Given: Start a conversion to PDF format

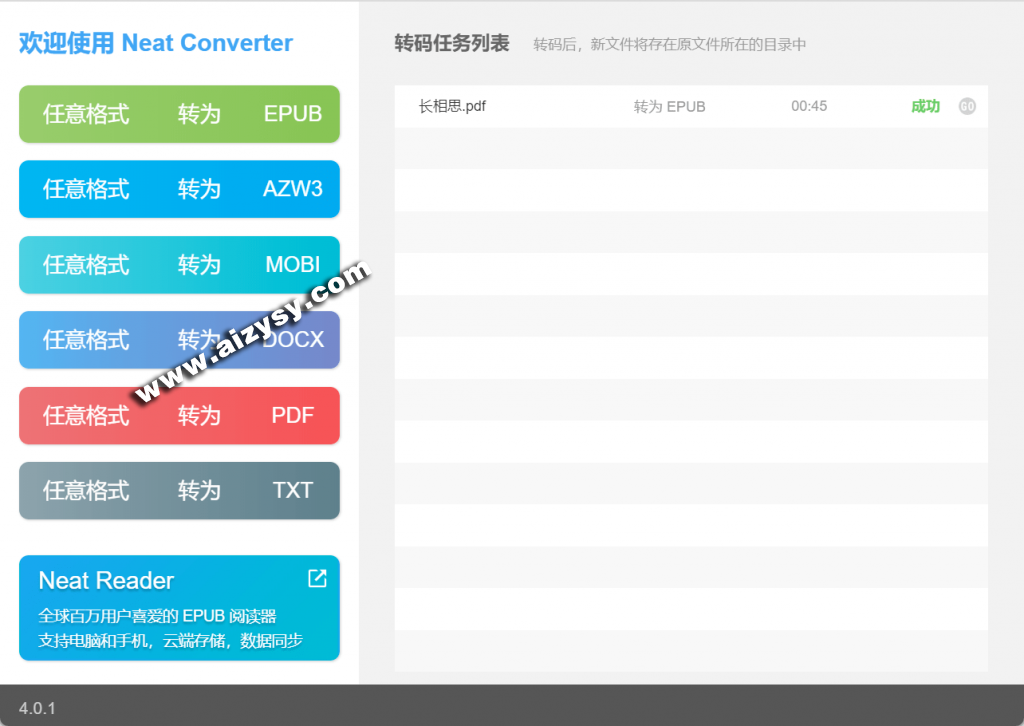Looking at the screenshot, I should (x=180, y=415).
